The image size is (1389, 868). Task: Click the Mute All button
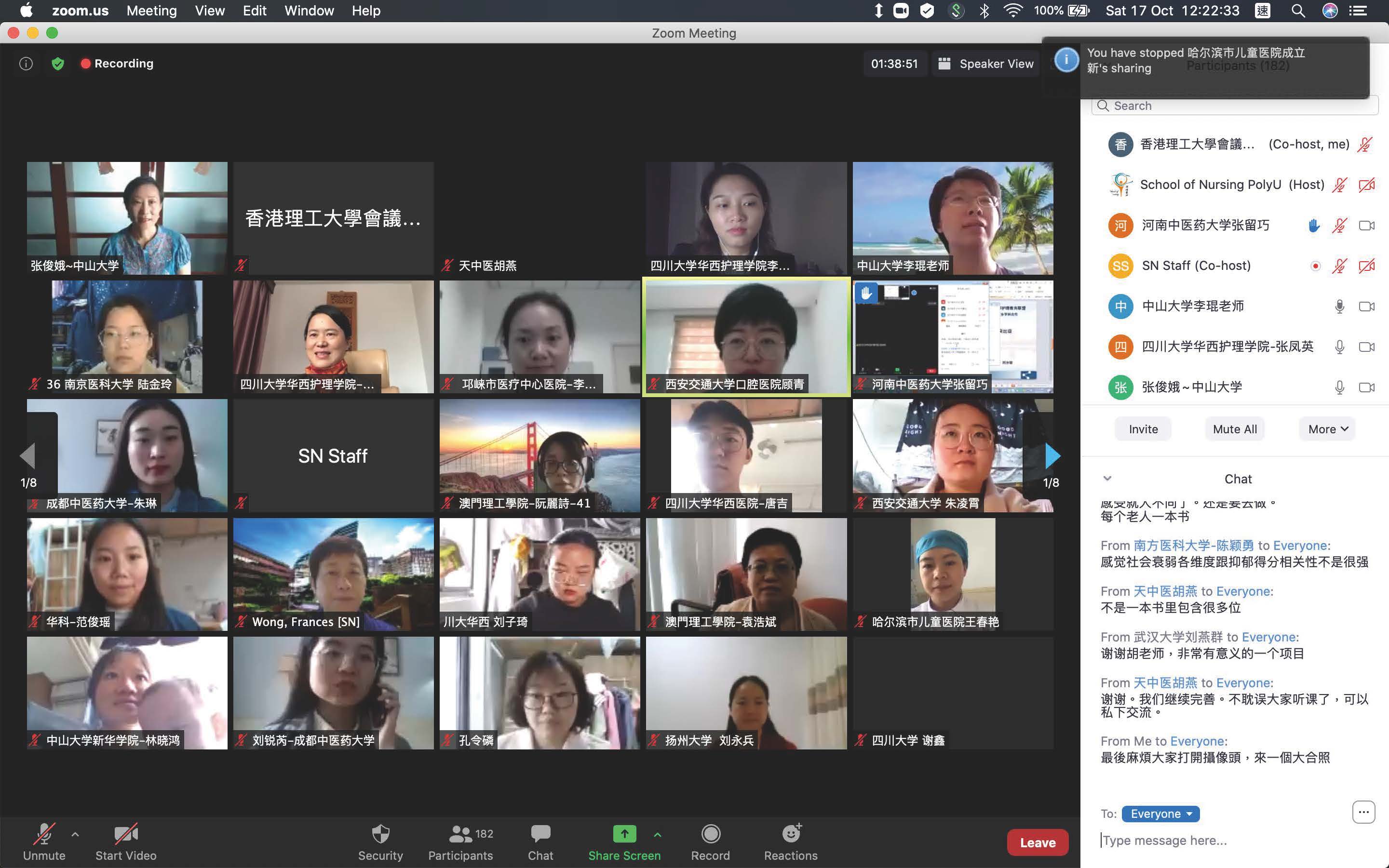1235,429
